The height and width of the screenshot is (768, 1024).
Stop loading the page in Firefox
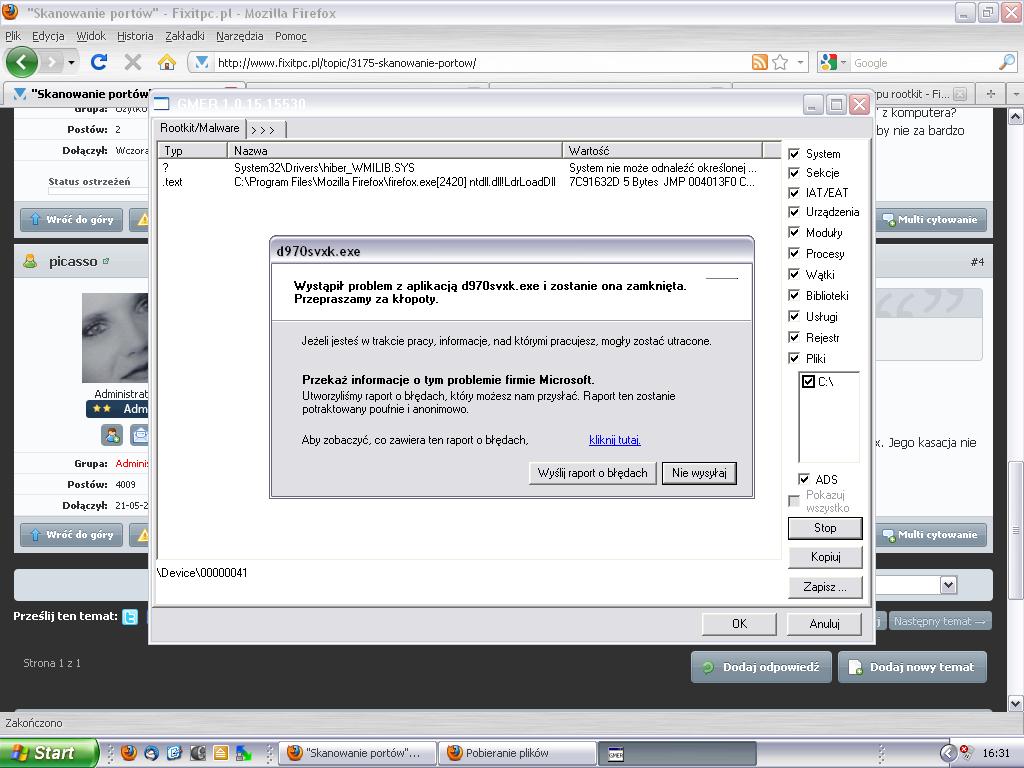[133, 62]
